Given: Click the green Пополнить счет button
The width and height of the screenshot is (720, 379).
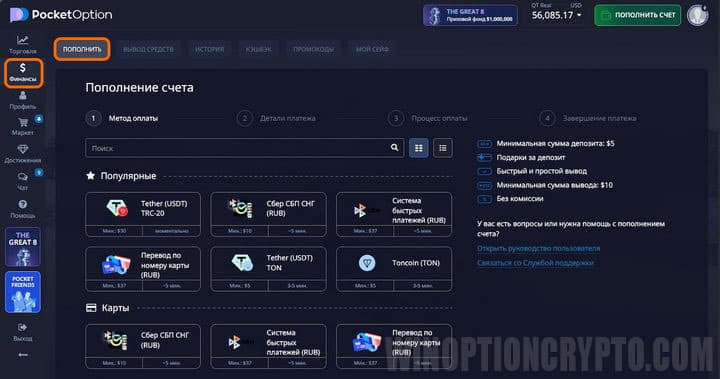Looking at the screenshot, I should (x=638, y=15).
